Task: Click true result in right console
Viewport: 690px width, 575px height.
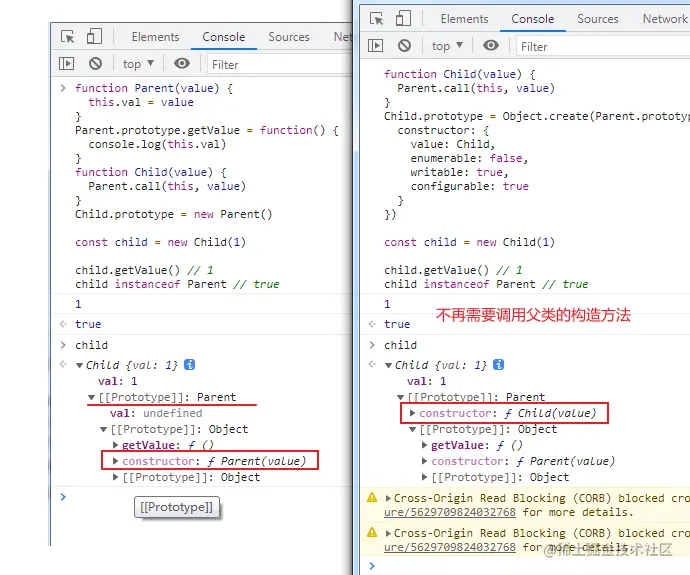Action: [x=397, y=324]
